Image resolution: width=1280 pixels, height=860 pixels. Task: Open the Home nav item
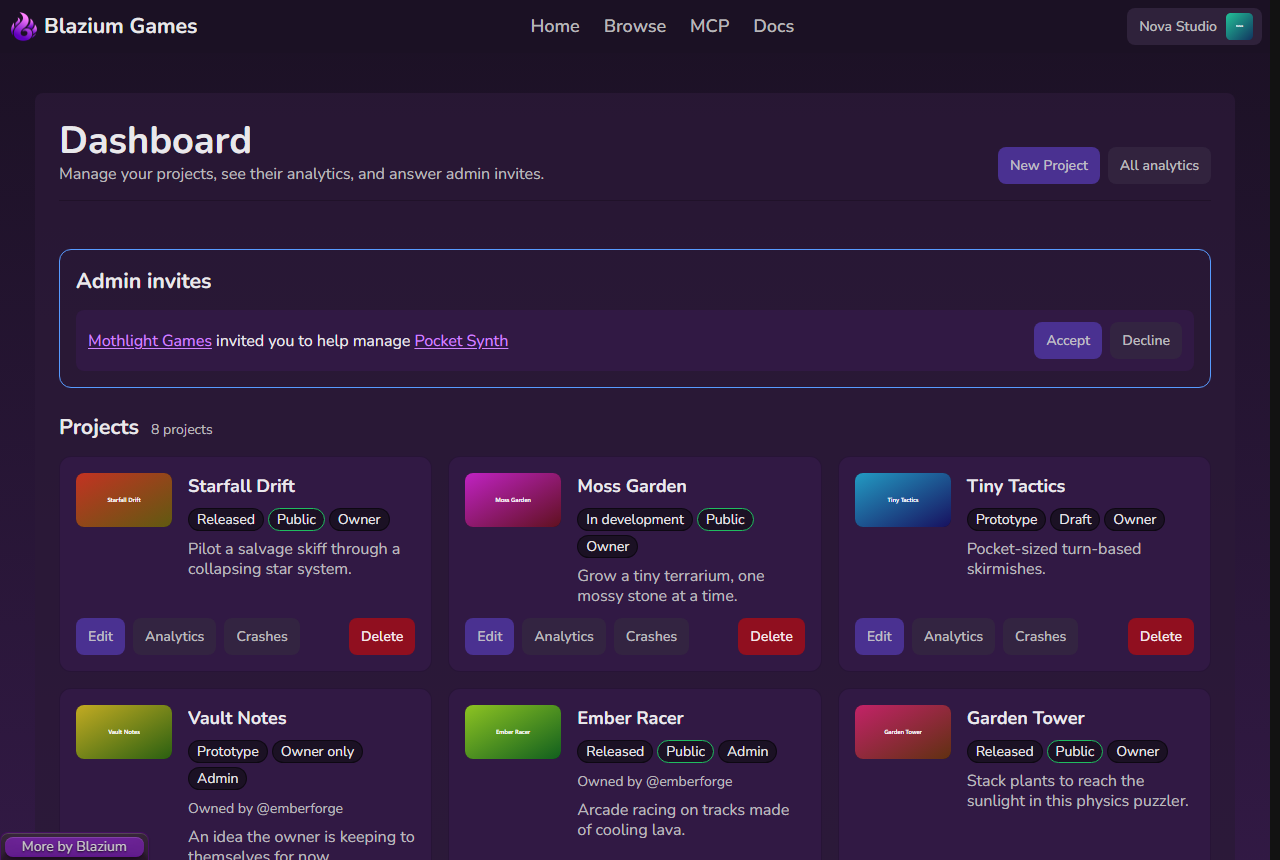coord(555,26)
